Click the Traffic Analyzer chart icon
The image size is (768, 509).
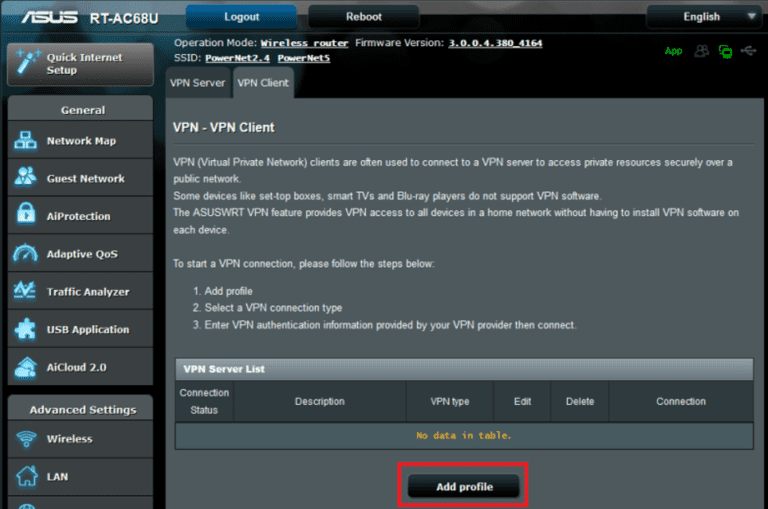click(x=25, y=291)
